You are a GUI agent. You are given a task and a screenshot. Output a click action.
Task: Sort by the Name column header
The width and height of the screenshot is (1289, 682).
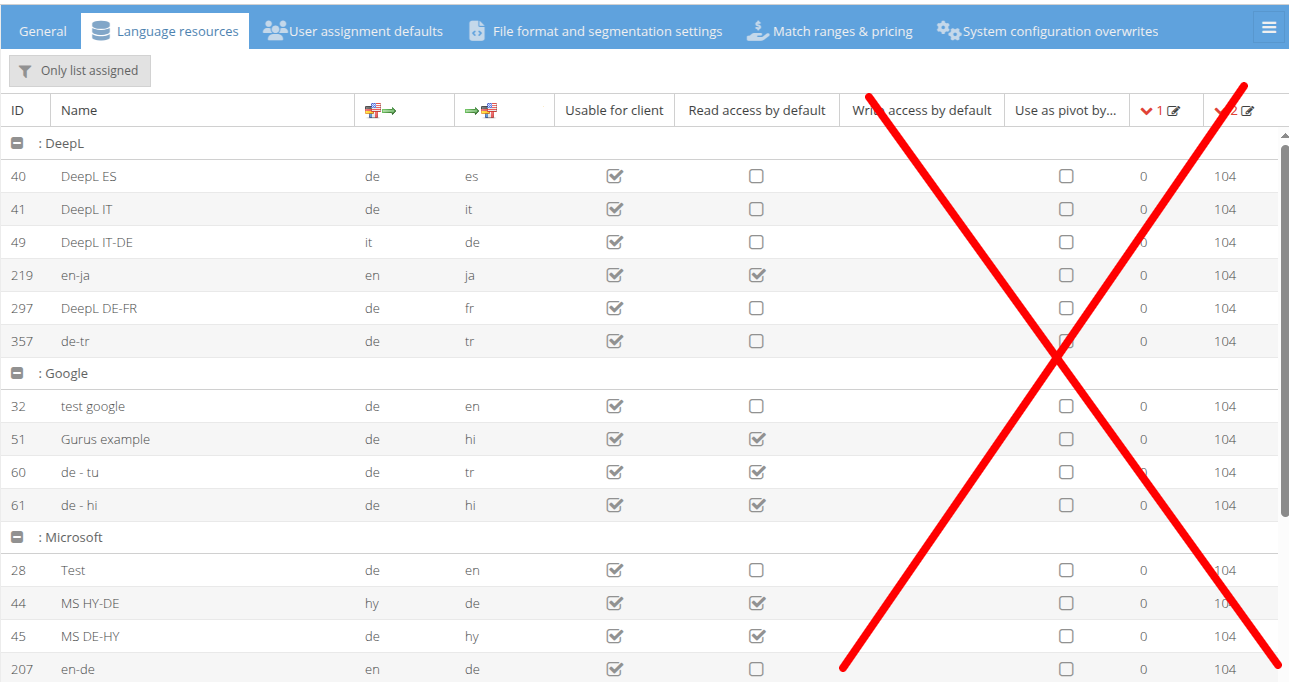pos(79,111)
